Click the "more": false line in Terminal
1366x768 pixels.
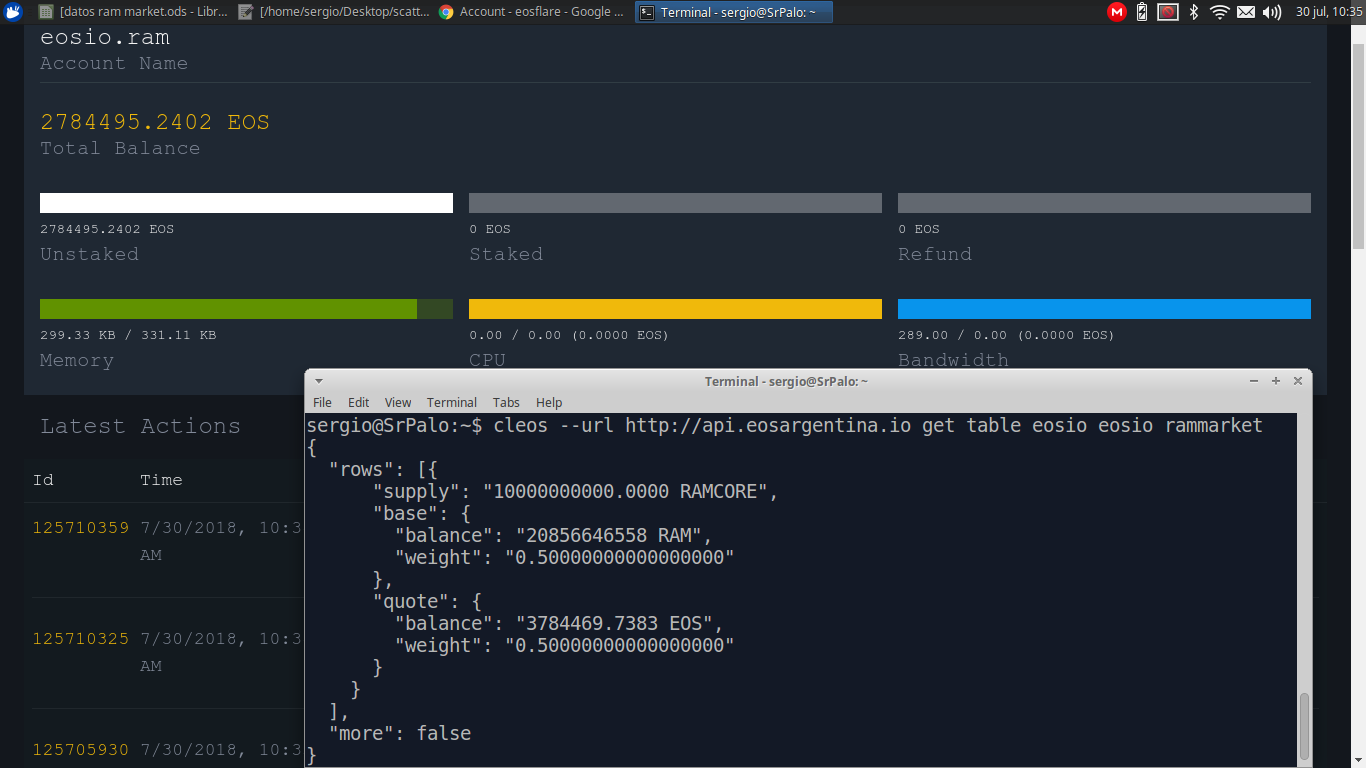point(400,734)
